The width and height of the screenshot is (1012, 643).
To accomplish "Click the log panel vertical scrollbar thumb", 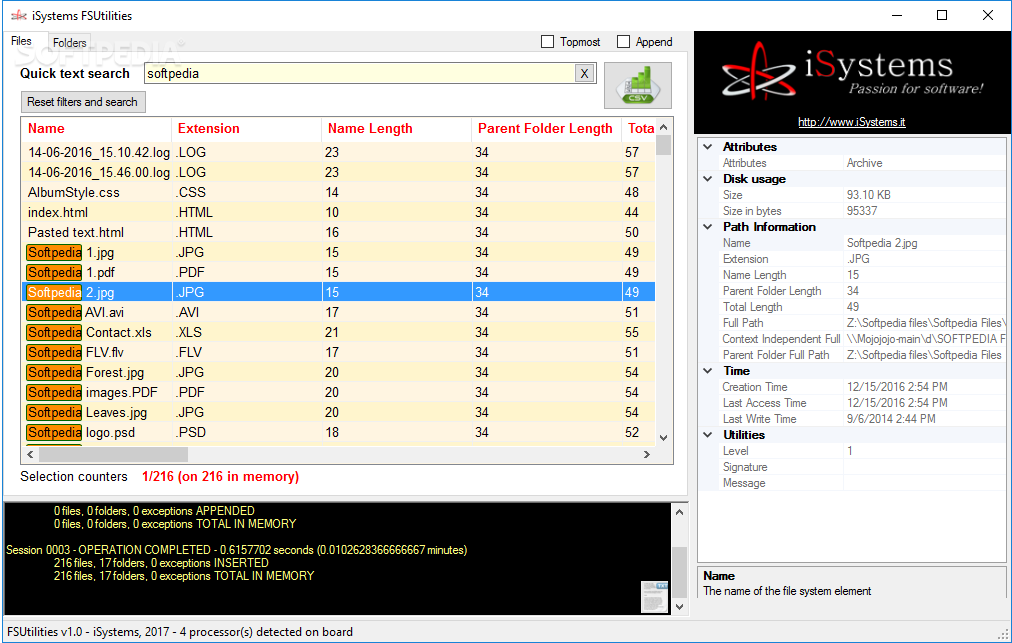I will [679, 573].
